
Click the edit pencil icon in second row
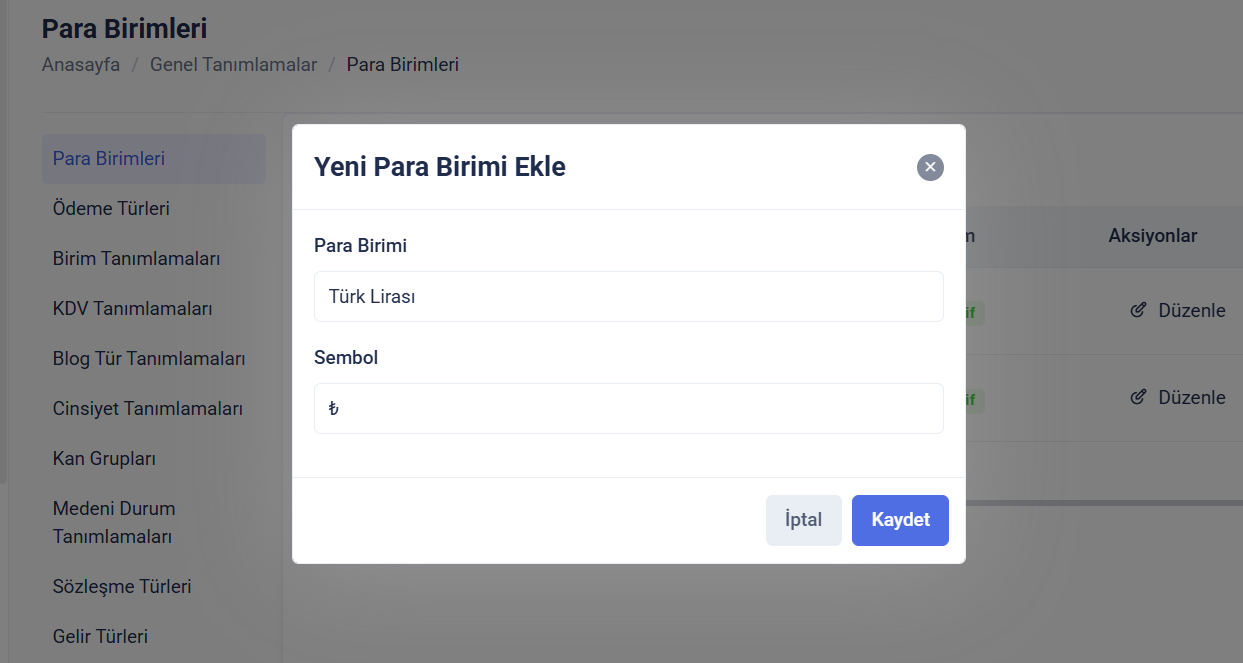click(1138, 397)
